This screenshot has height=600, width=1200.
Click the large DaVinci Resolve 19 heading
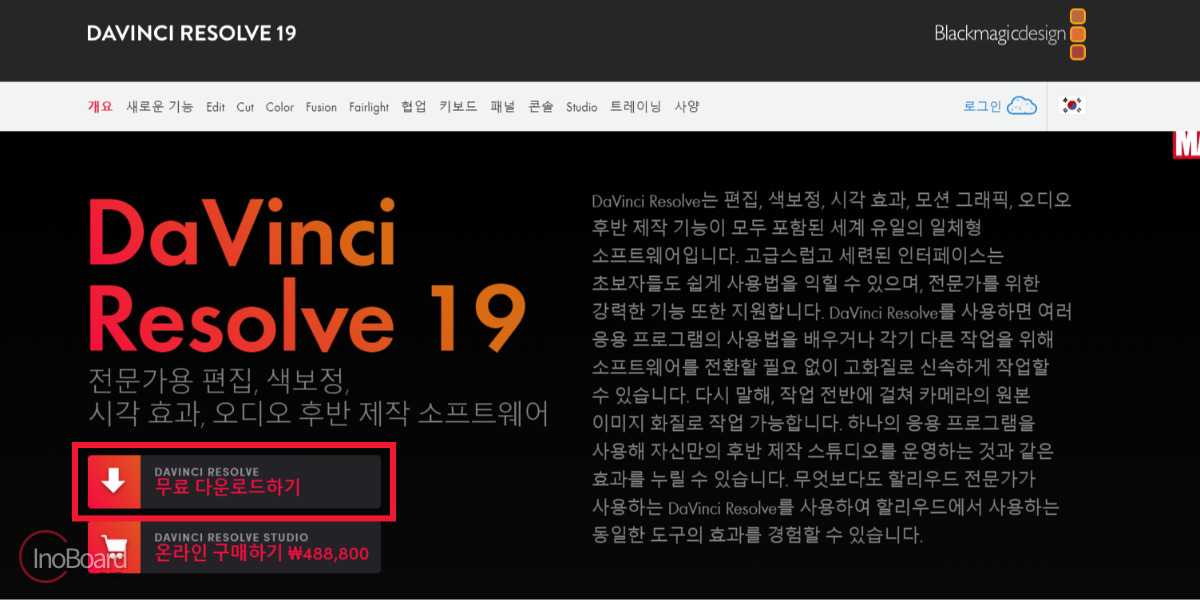(305, 275)
